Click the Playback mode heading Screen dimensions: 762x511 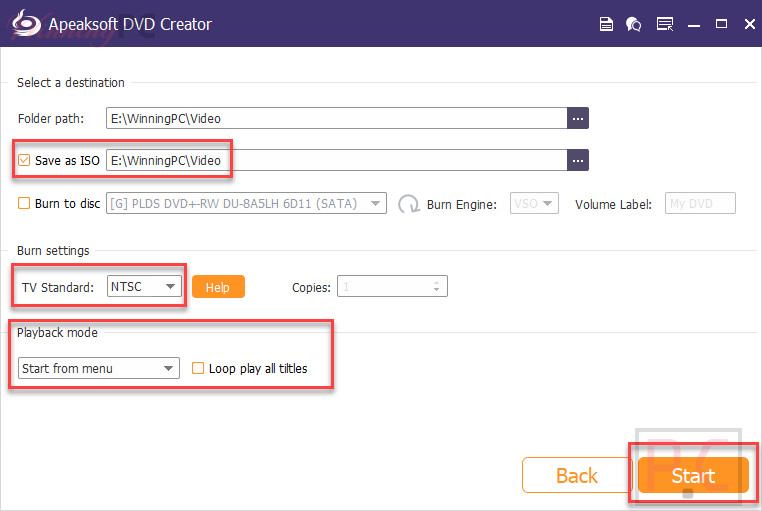[57, 333]
